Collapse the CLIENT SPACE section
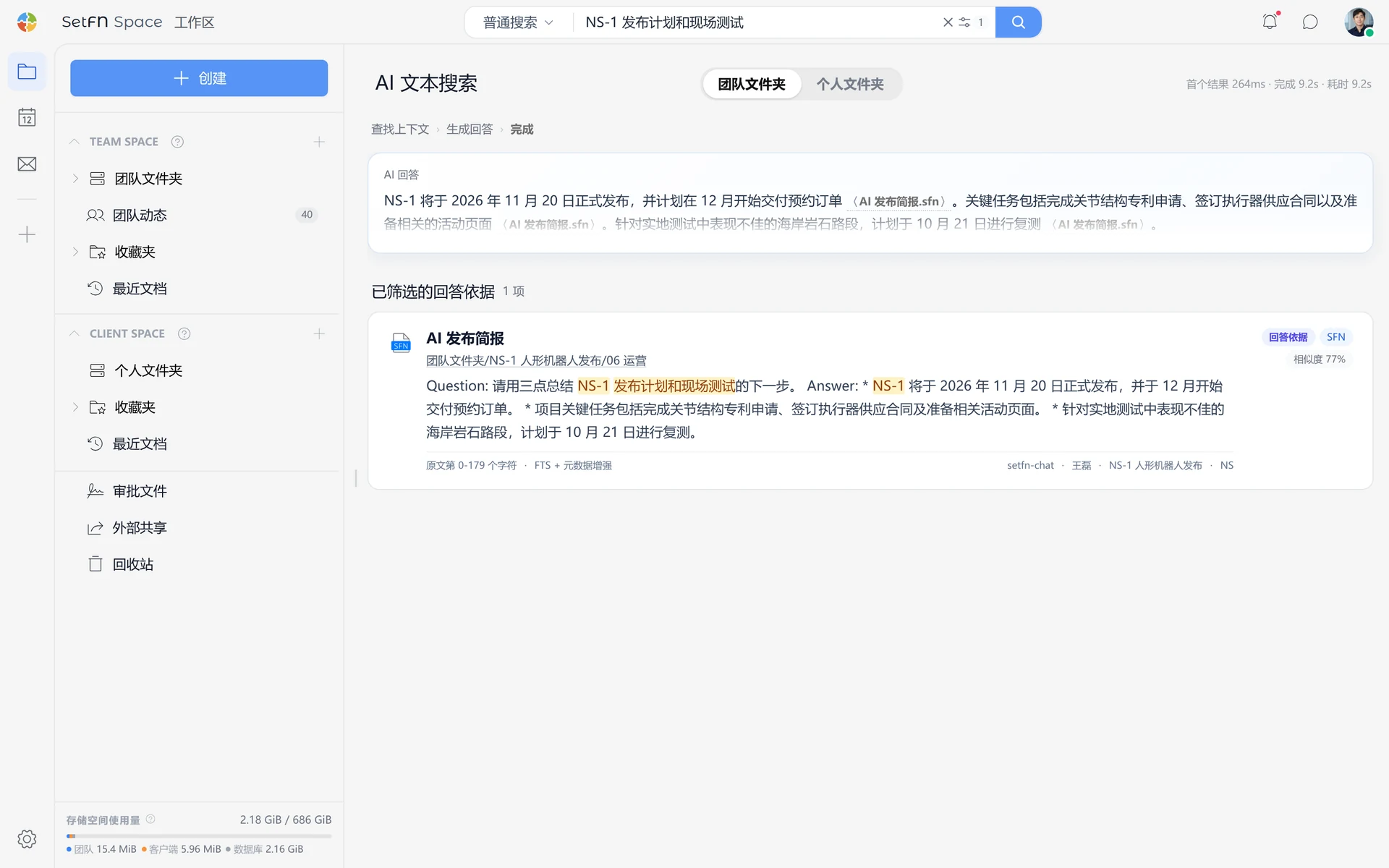The image size is (1389, 868). 74,333
